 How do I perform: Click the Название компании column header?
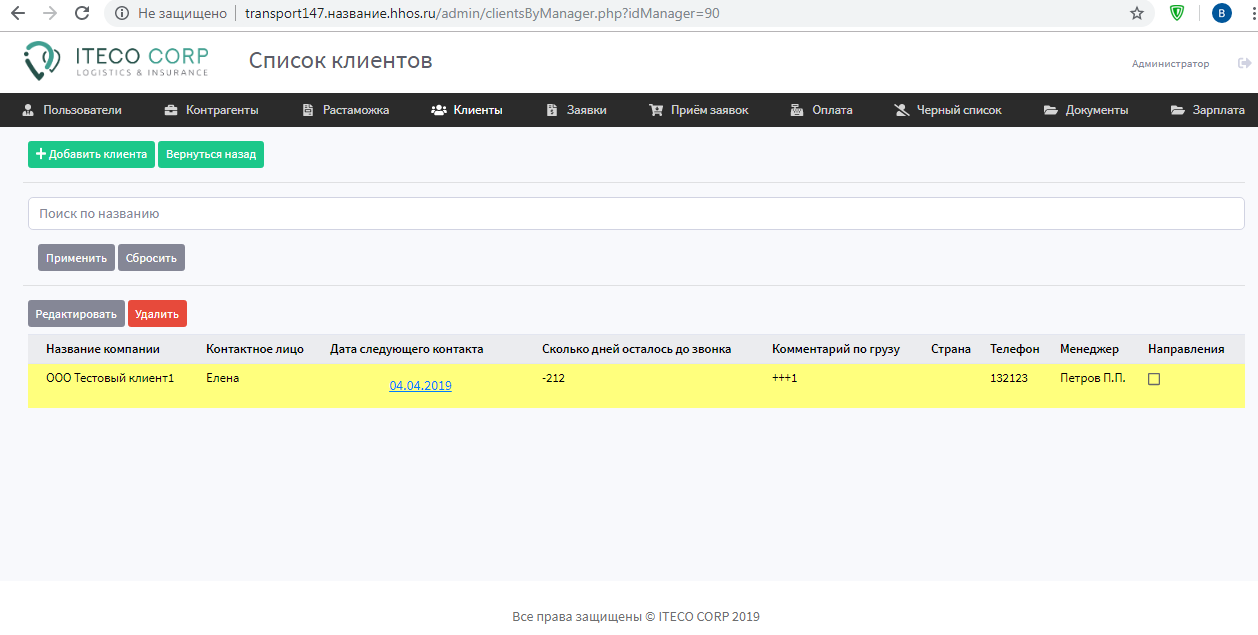click(103, 349)
